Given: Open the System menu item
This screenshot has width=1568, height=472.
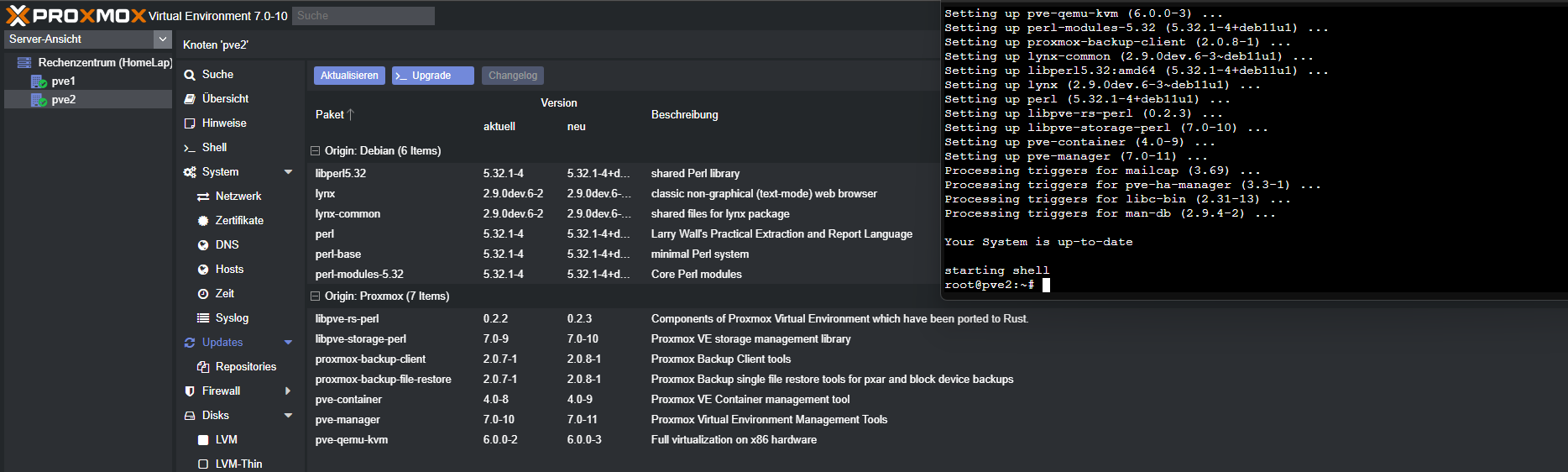Looking at the screenshot, I should tap(220, 171).
